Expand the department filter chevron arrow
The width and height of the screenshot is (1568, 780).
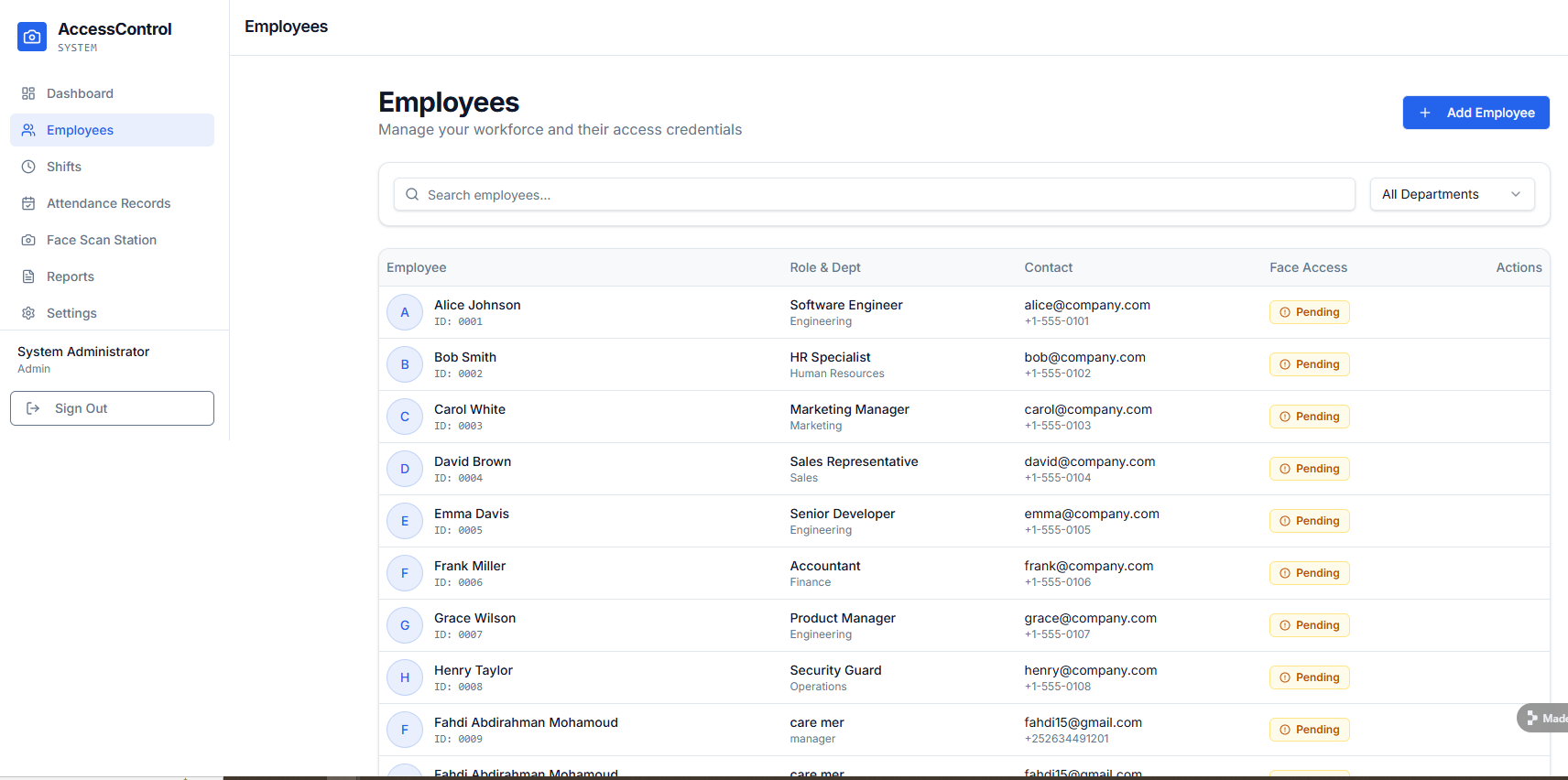1516,194
